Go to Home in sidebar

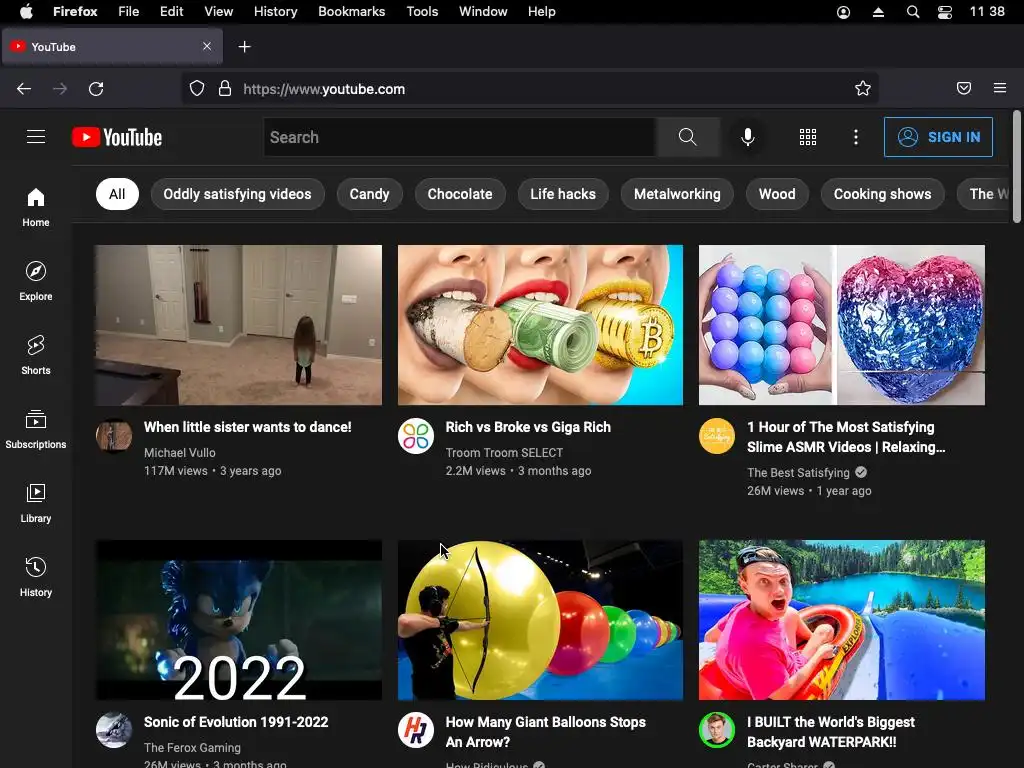click(x=36, y=207)
